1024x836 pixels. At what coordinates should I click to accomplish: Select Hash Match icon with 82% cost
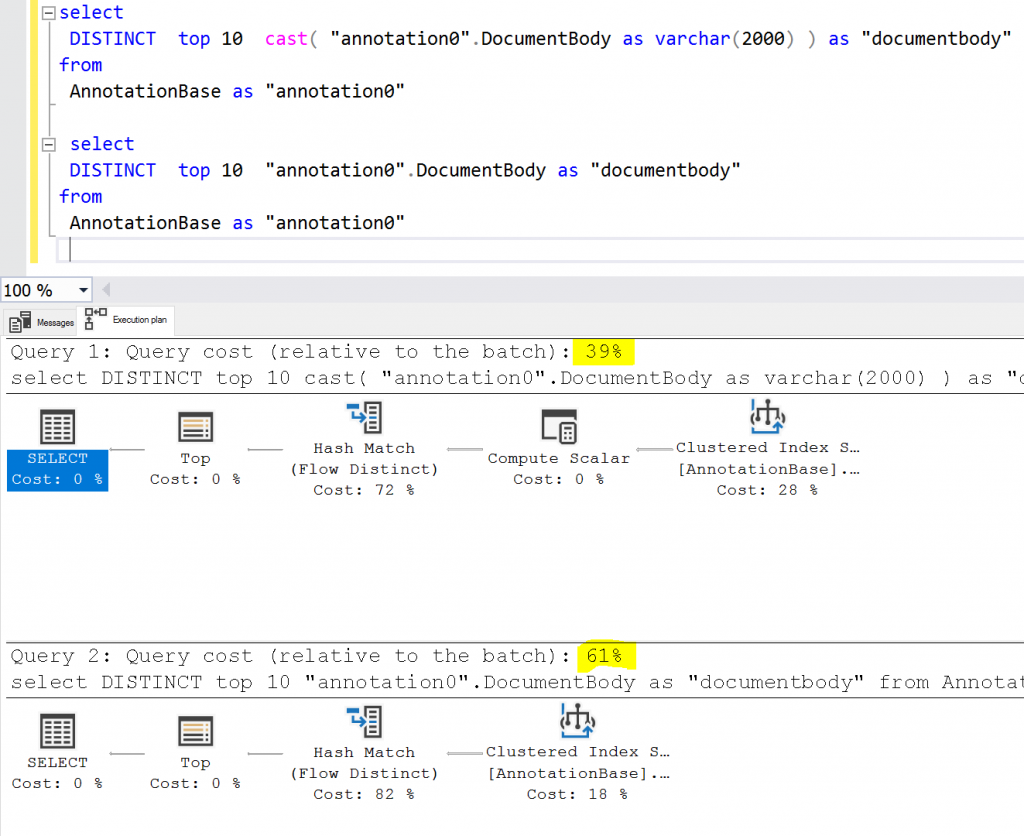pos(363,721)
